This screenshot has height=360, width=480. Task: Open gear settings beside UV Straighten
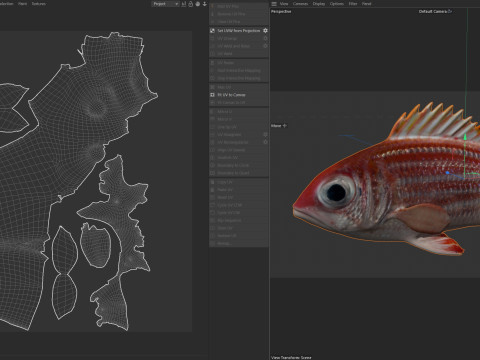pos(265,135)
